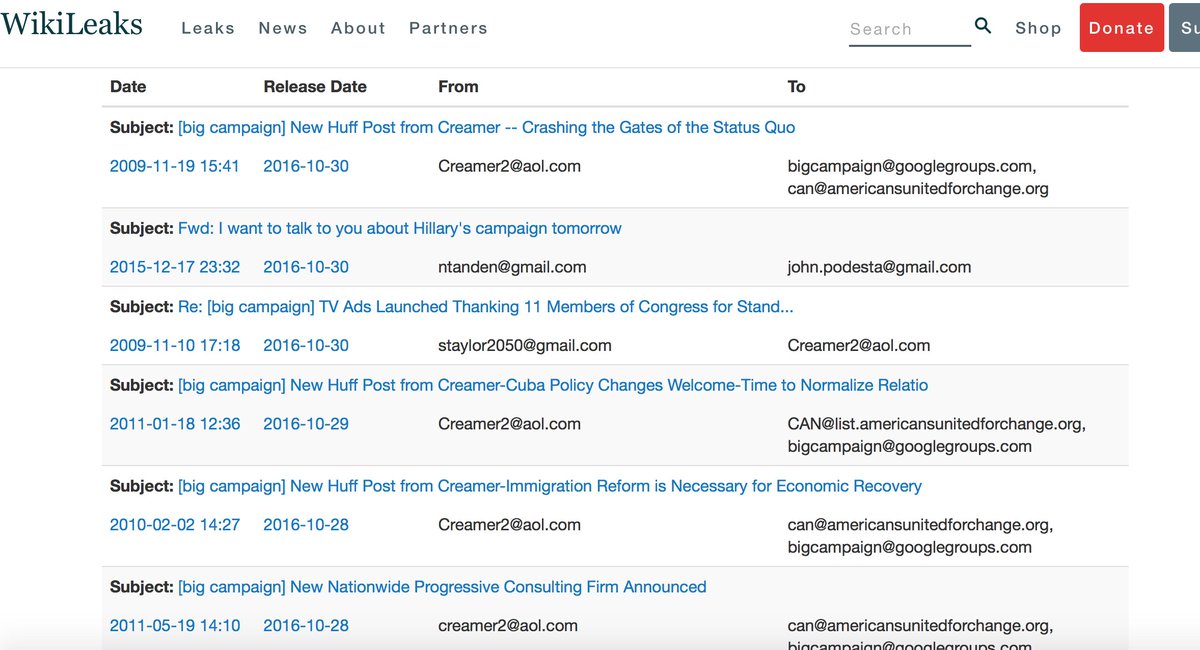Select sender staylor2050@gmail.com
This screenshot has width=1200, height=650.
pyautogui.click(x=525, y=345)
